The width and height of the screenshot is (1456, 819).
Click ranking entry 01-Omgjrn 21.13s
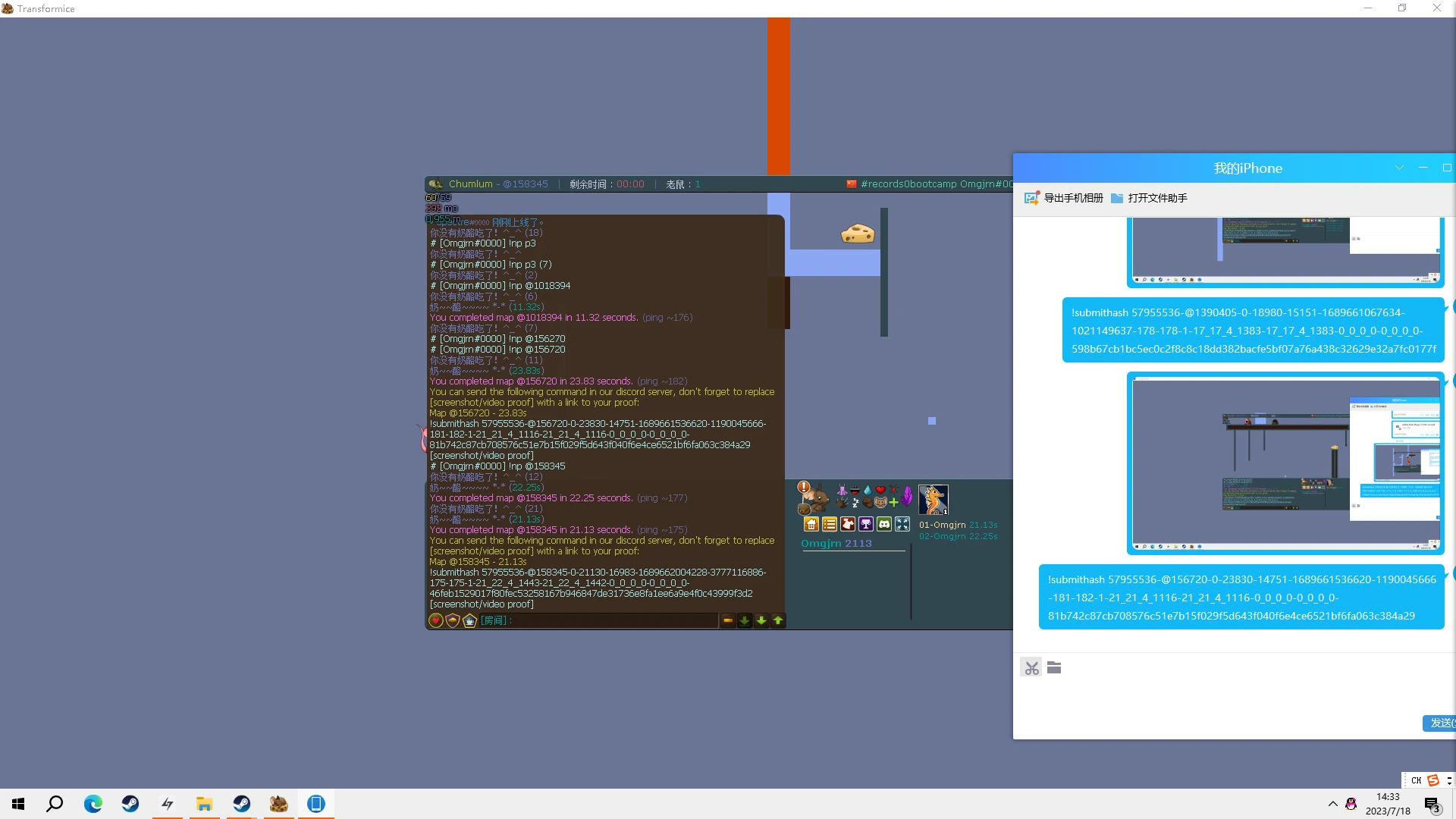[958, 525]
